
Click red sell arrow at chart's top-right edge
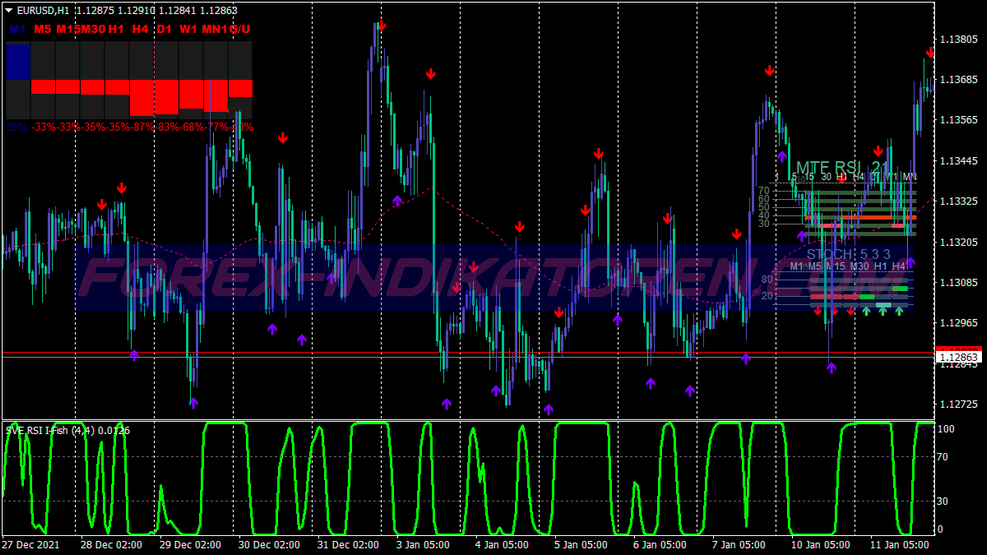(x=930, y=53)
